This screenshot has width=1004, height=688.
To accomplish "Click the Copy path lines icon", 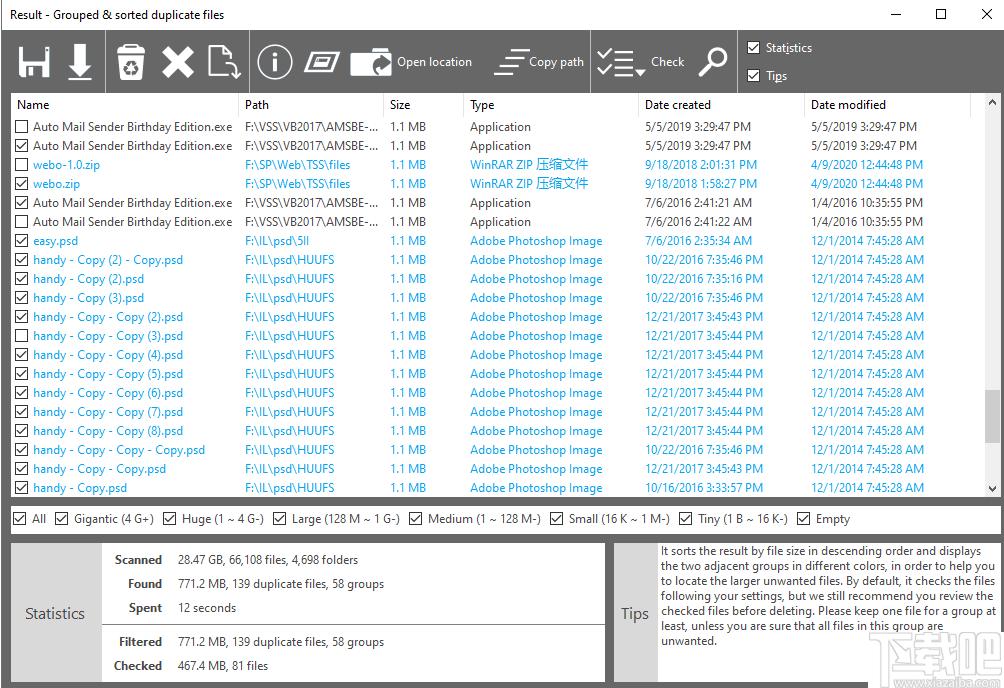I will coord(510,62).
